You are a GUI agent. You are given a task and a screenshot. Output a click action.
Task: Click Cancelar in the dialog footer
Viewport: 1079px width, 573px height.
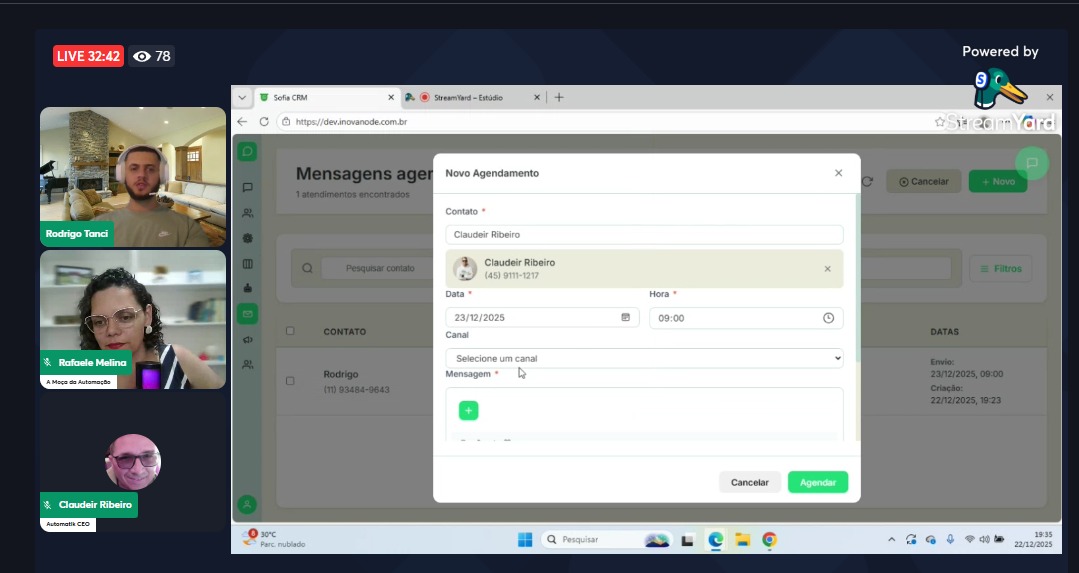pos(749,482)
